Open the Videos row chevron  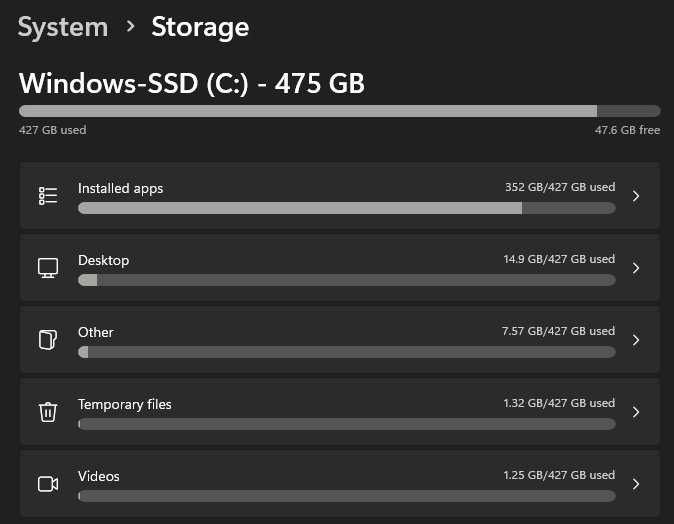point(637,484)
